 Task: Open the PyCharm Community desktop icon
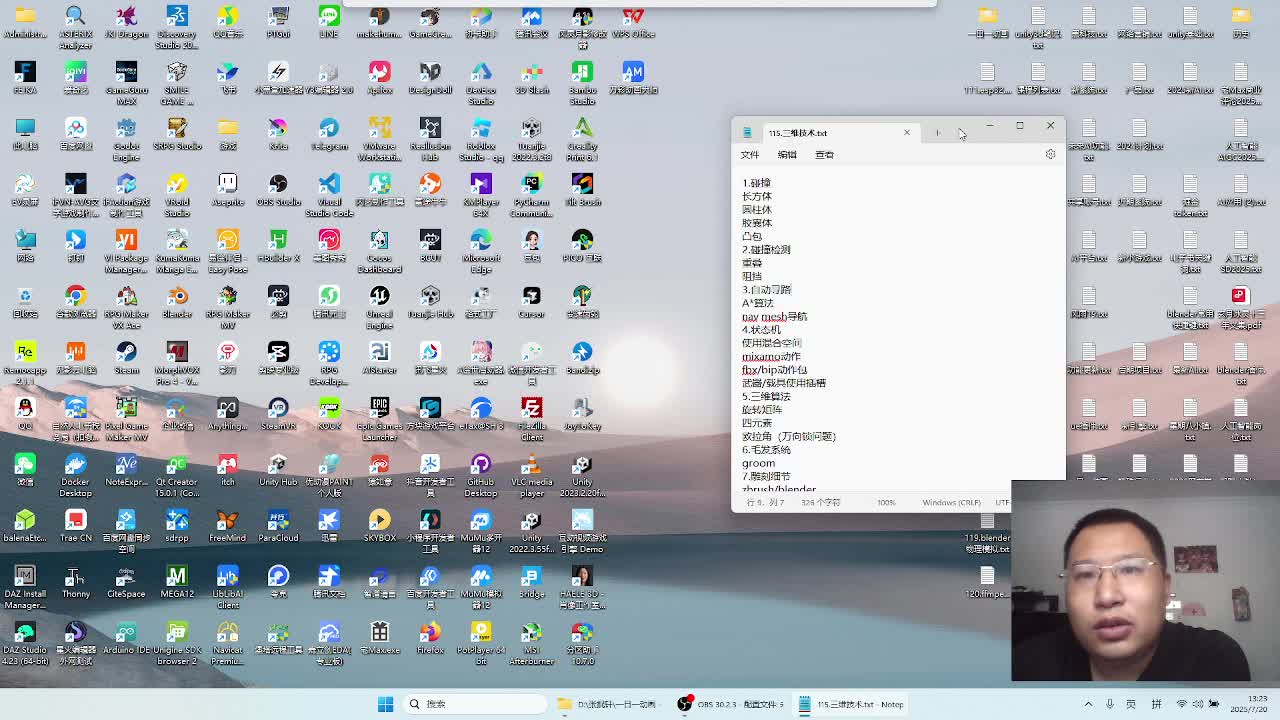531,194
